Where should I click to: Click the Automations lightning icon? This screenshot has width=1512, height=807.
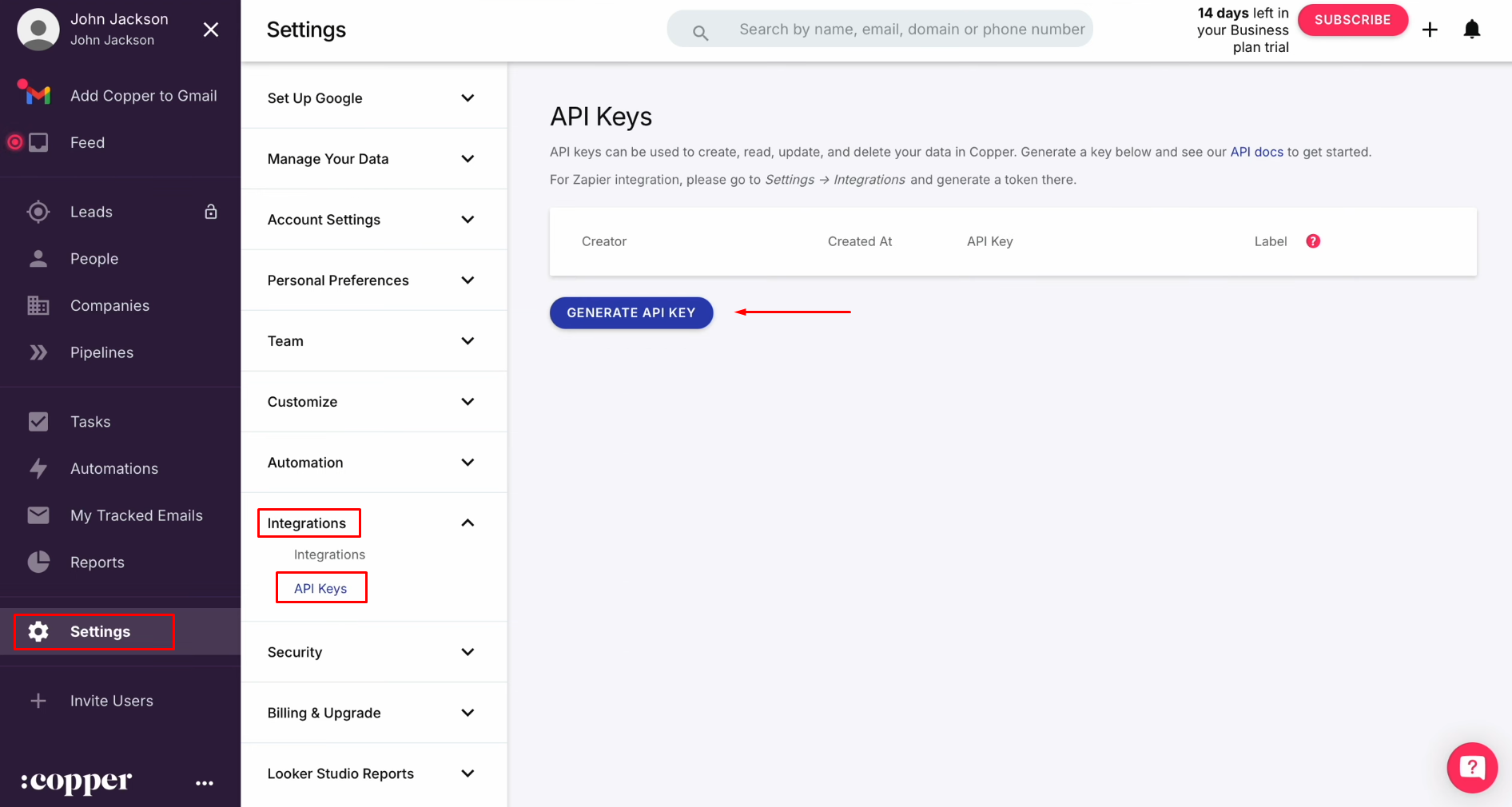pos(38,468)
